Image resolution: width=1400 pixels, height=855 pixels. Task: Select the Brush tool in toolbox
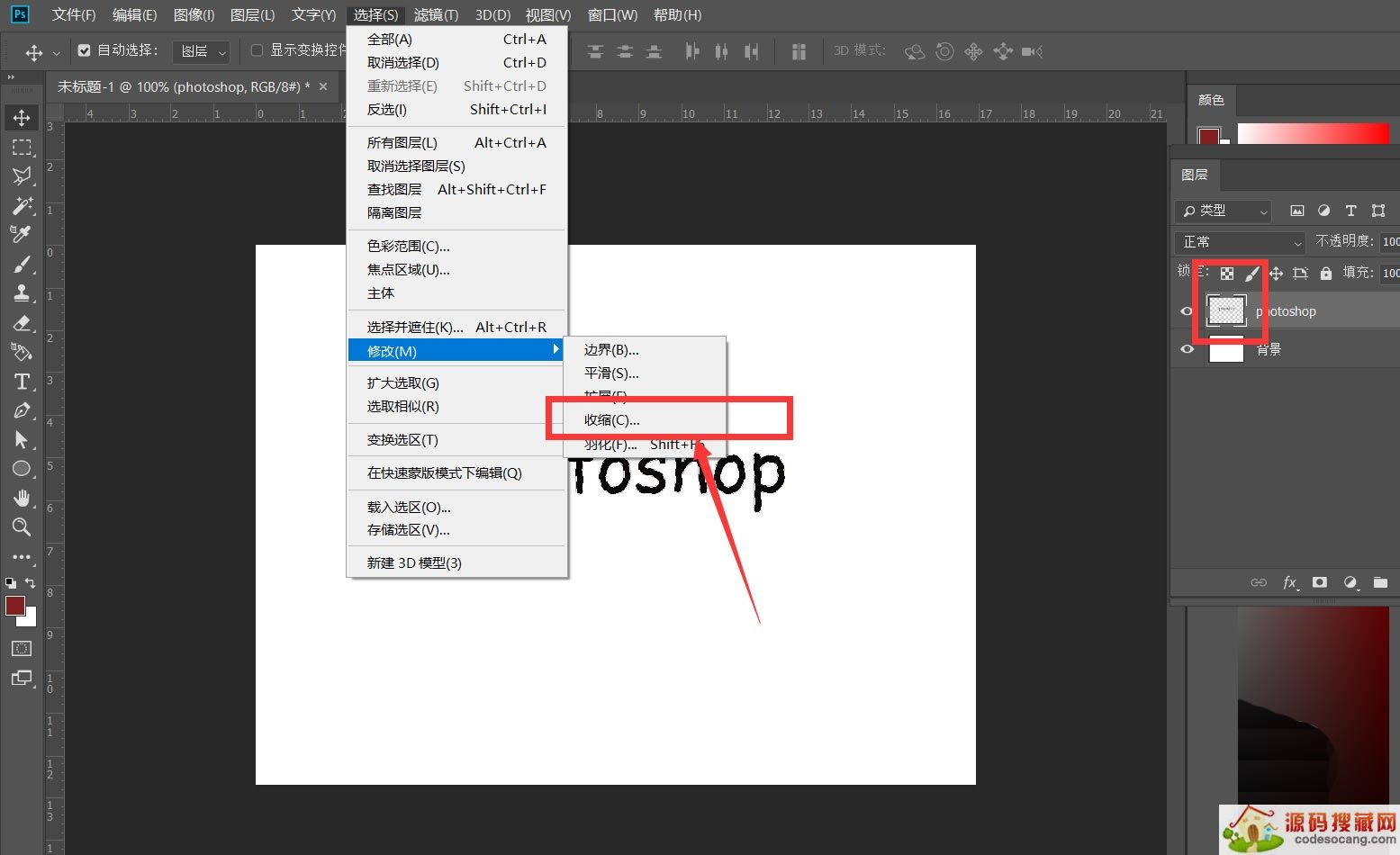[x=22, y=265]
